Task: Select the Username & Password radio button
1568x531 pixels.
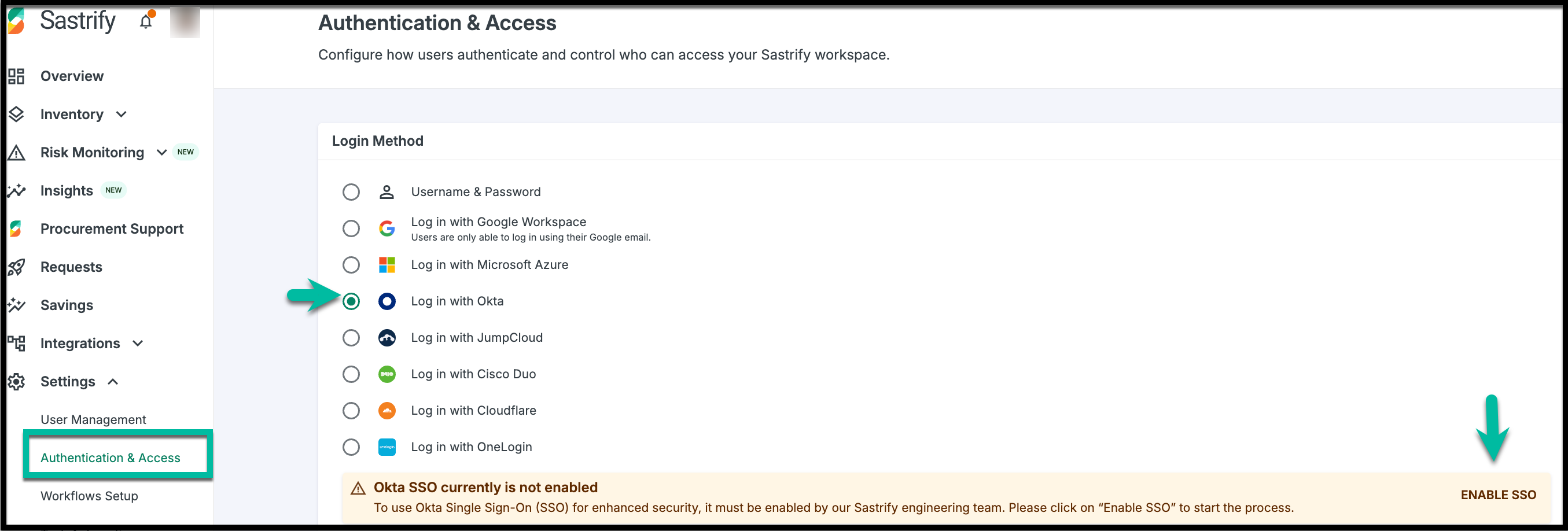Action: pyautogui.click(x=351, y=192)
